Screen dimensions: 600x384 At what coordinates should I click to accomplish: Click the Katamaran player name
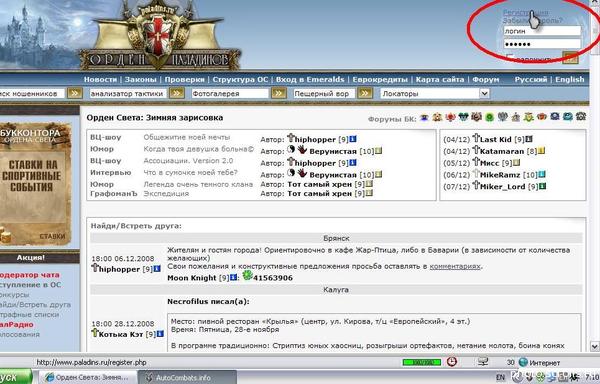[502, 151]
